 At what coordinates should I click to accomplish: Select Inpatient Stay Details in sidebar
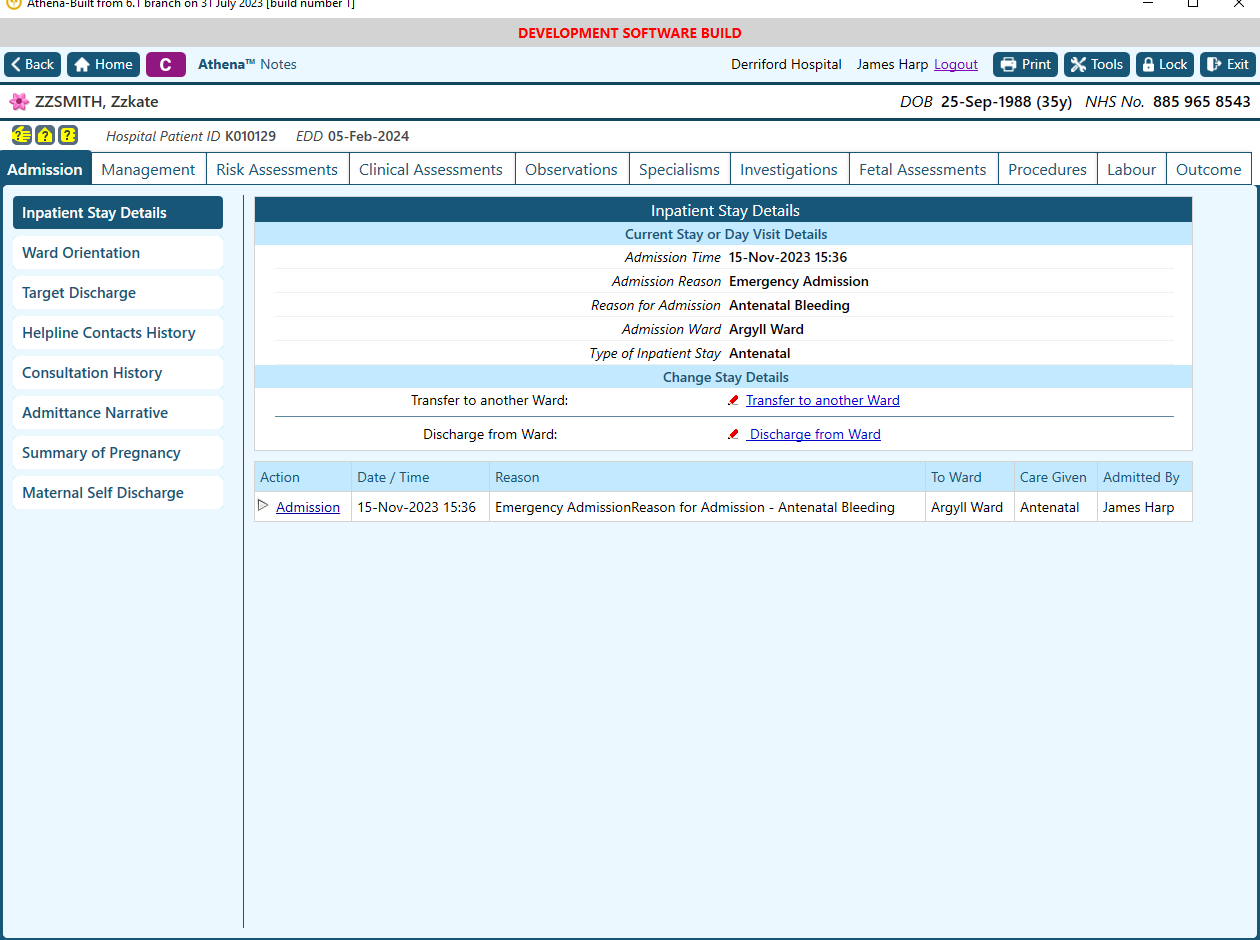pyautogui.click(x=117, y=212)
